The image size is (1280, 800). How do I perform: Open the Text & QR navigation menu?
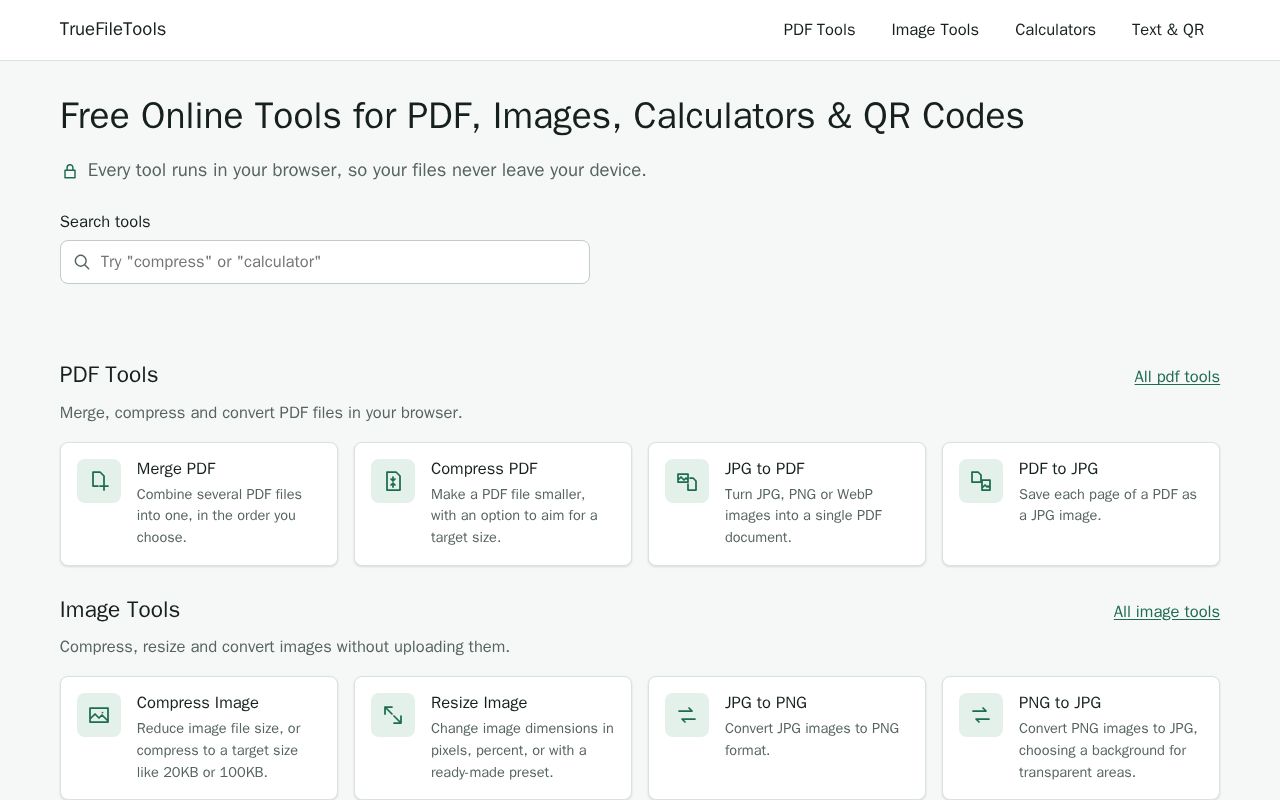click(1168, 30)
